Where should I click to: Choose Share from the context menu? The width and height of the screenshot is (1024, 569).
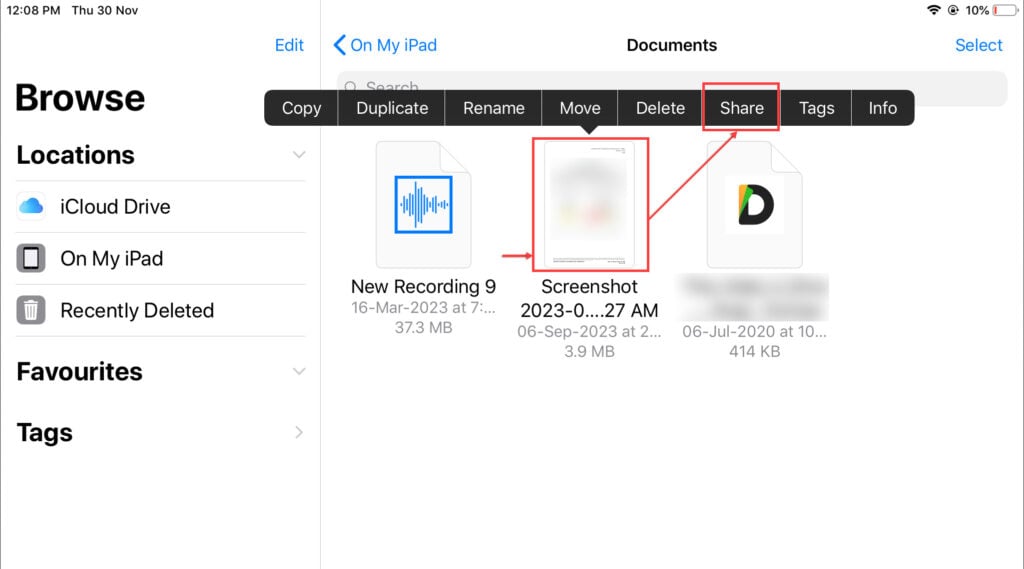pos(741,108)
